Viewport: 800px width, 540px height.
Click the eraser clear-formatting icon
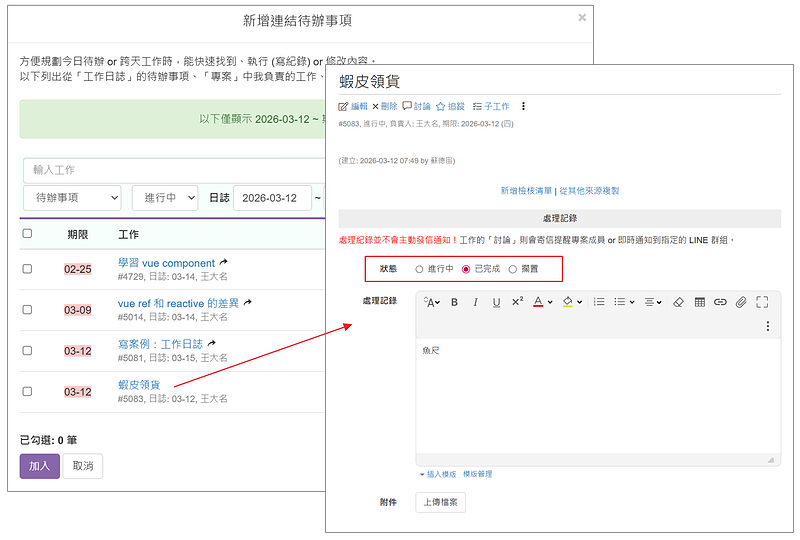pyautogui.click(x=678, y=302)
